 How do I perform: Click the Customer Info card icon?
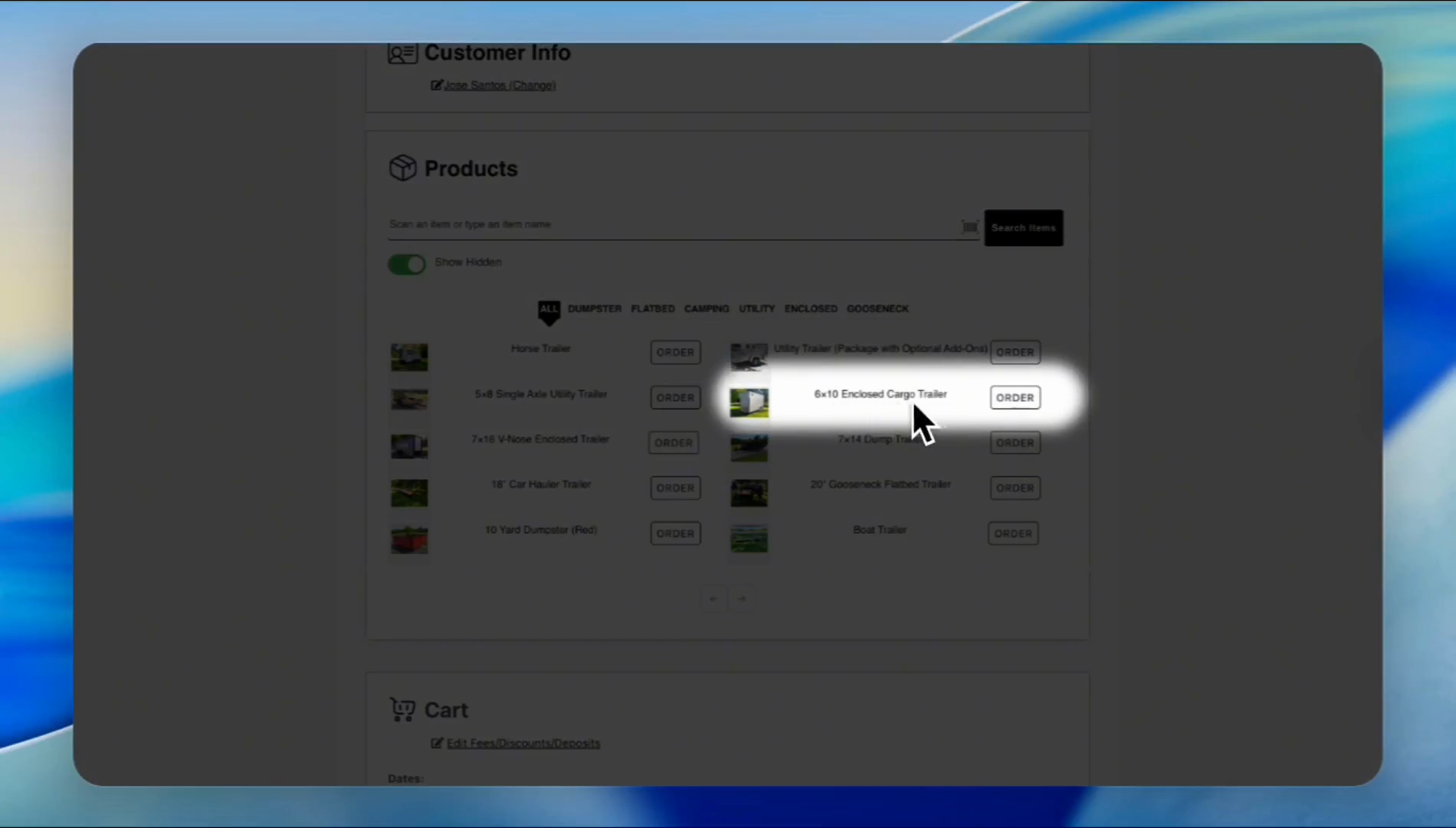402,54
